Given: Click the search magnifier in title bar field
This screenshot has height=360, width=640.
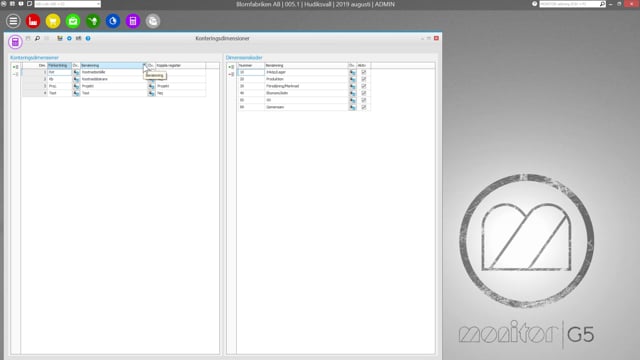Looking at the screenshot, I should pos(602,4).
